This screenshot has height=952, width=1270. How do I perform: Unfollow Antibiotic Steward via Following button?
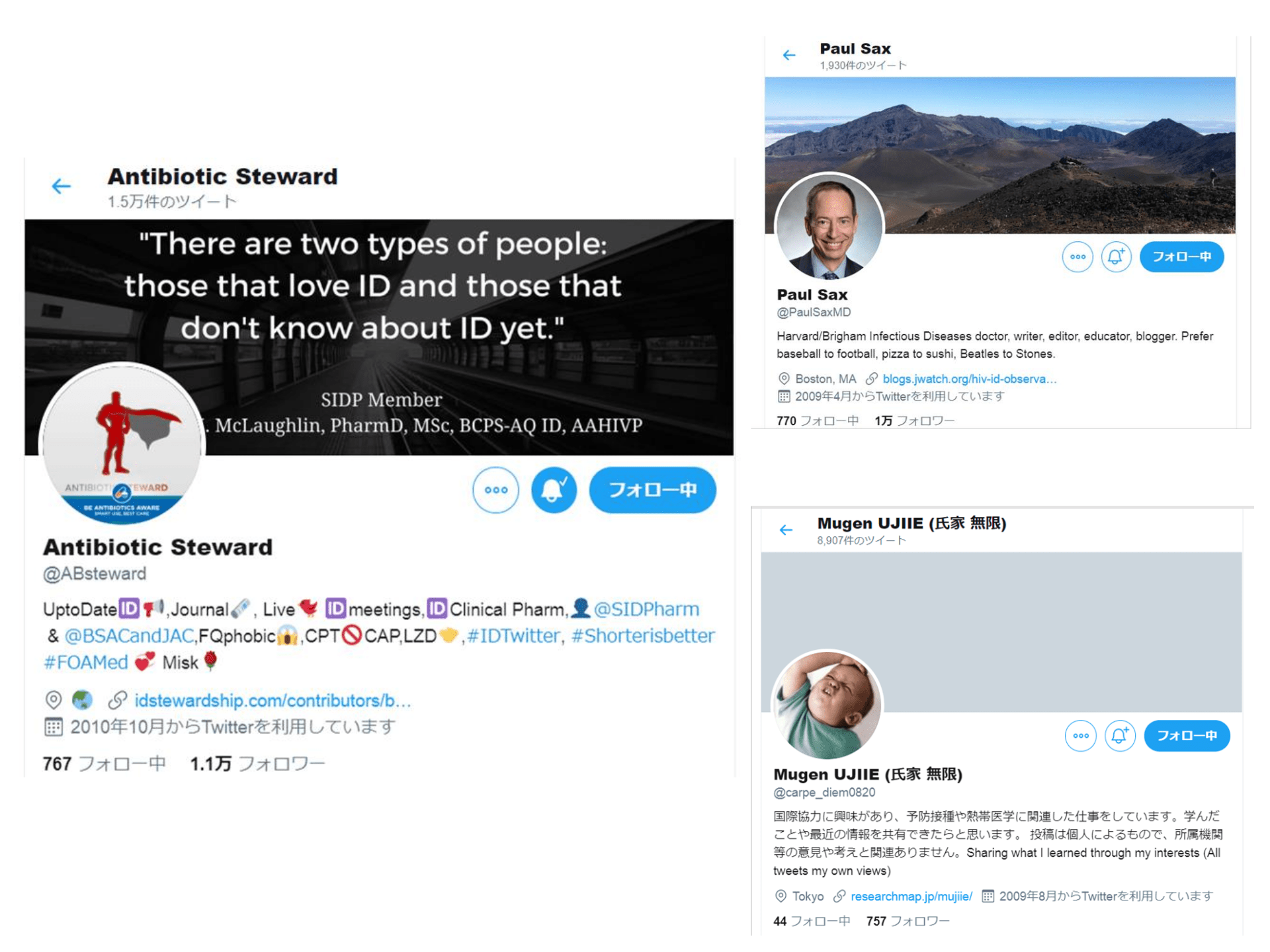pyautogui.click(x=652, y=490)
